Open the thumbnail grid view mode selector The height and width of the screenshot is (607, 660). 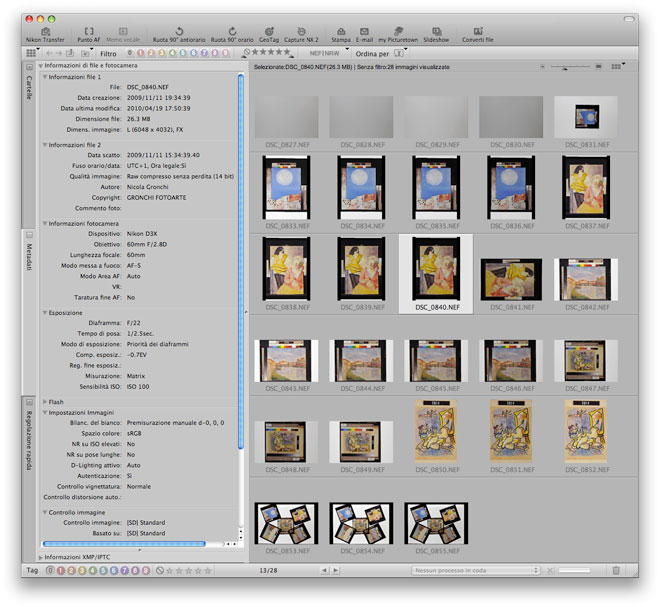coord(32,53)
